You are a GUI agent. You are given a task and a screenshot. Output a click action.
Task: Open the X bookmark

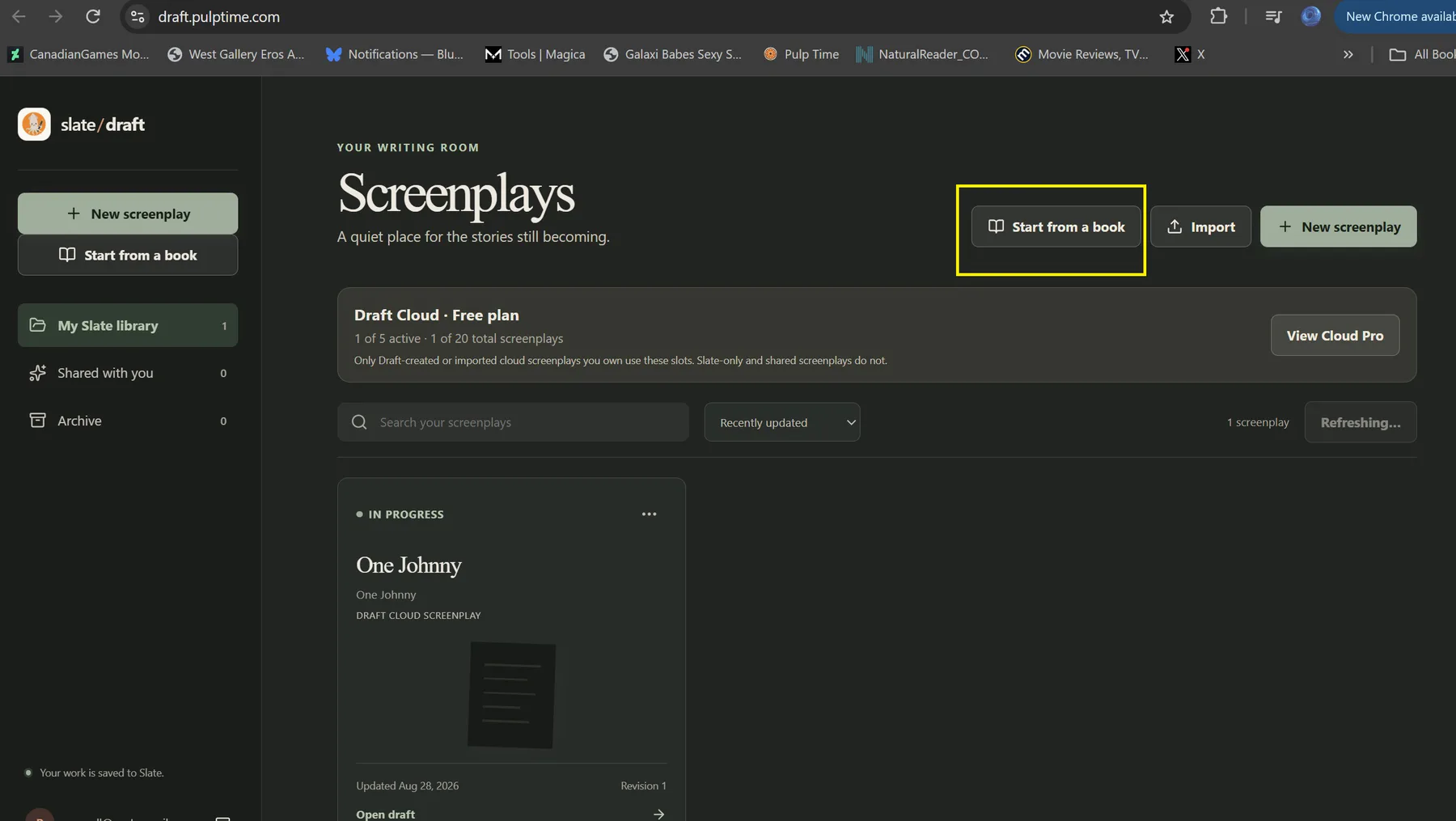tap(1190, 54)
